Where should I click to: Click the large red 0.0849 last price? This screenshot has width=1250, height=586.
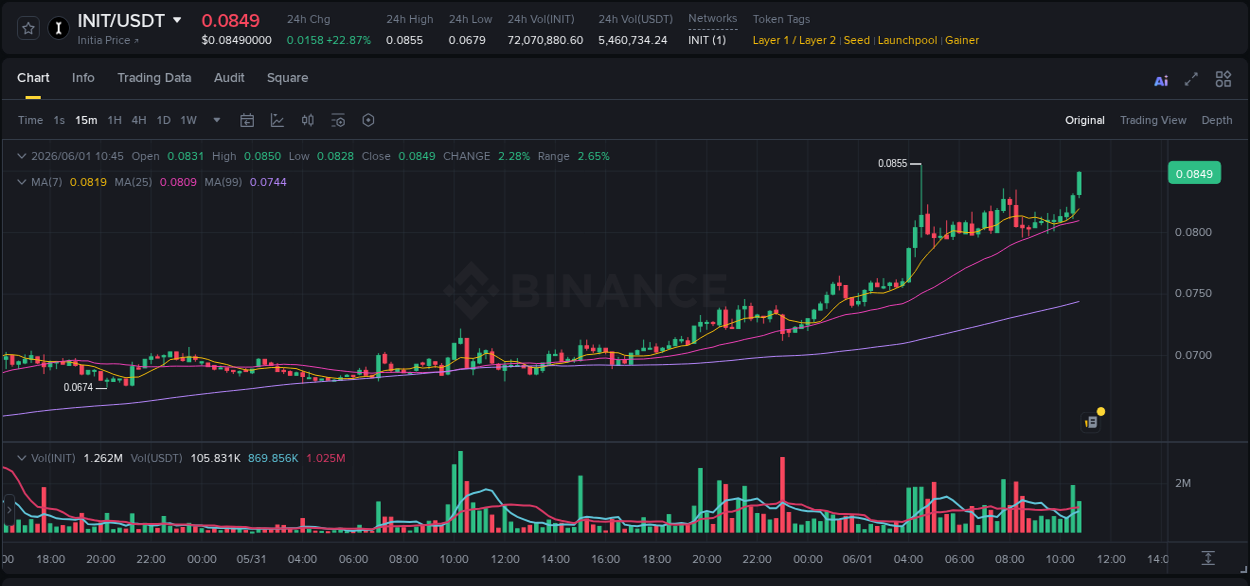(x=231, y=21)
